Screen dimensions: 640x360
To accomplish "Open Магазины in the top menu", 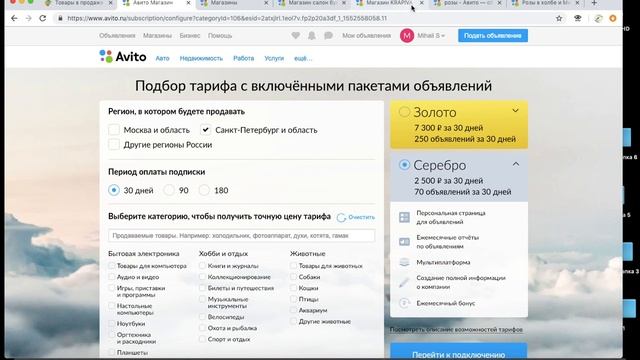I will pyautogui.click(x=157, y=36).
